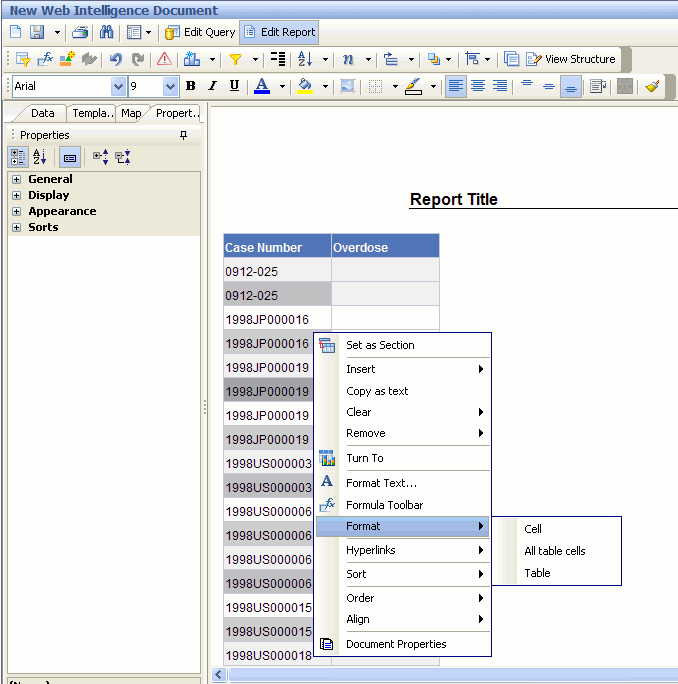Expand the General properties group
Screen dimensions: 678x684
[17, 179]
